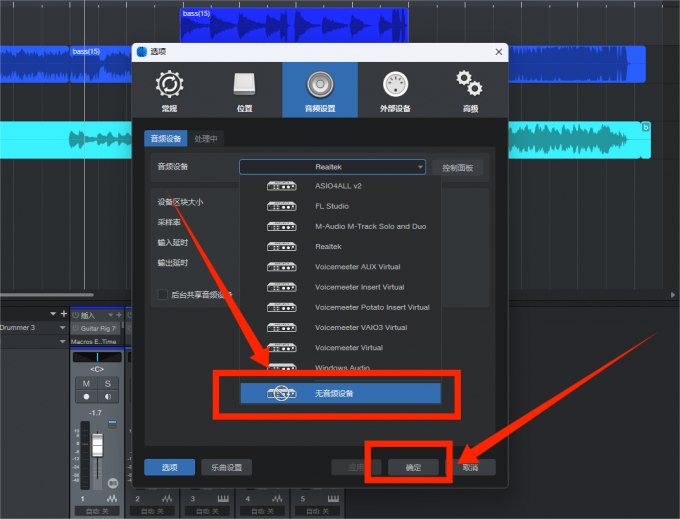This screenshot has height=519, width=680.
Task: Select 无音频设备 in the device list
Action: (x=340, y=393)
